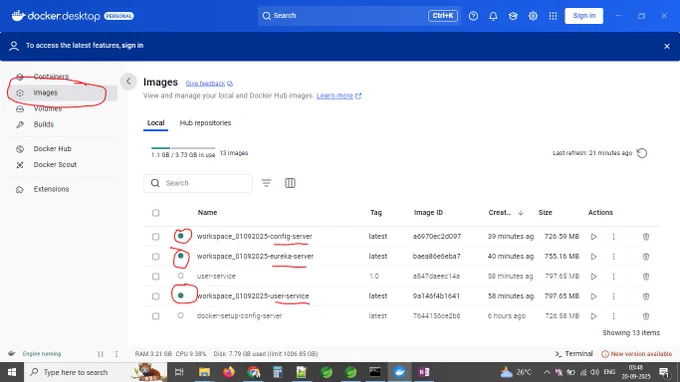This screenshot has width=680, height=382.
Task: Open the manage columns icon
Action: (290, 183)
